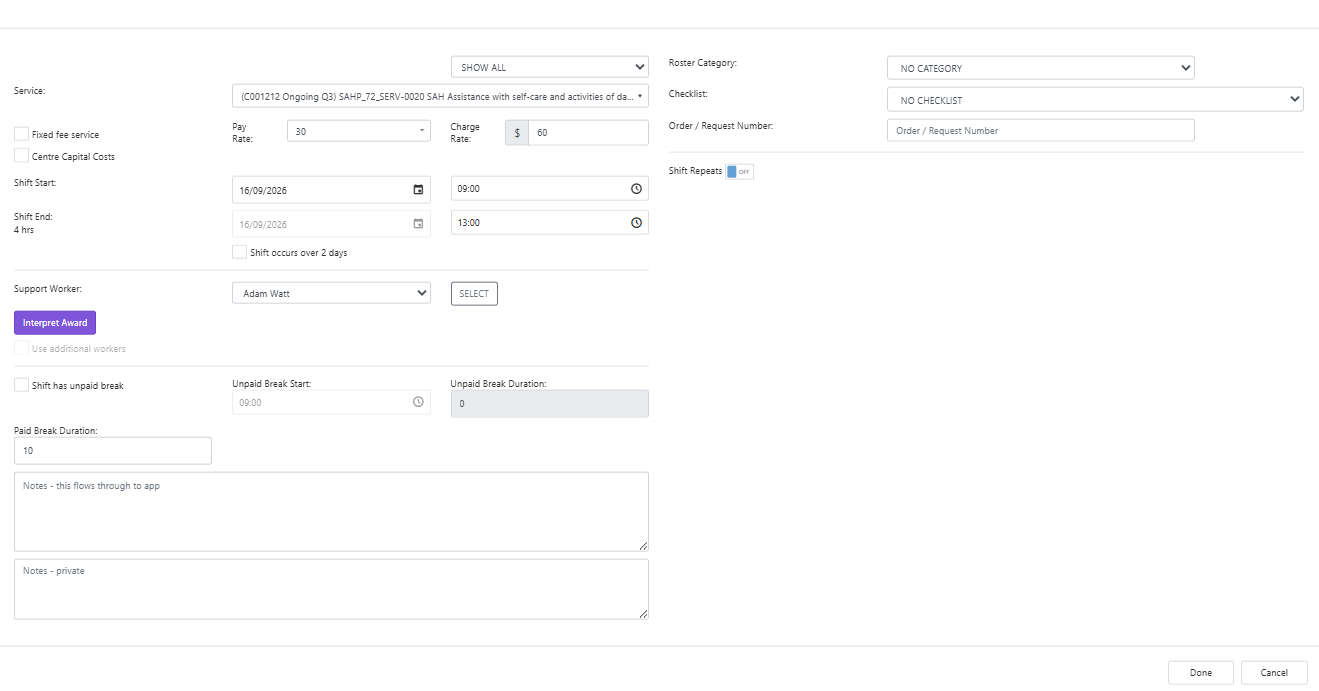Open the Pay Rate dropdown
Screen dimensions: 1319x691
359,132
